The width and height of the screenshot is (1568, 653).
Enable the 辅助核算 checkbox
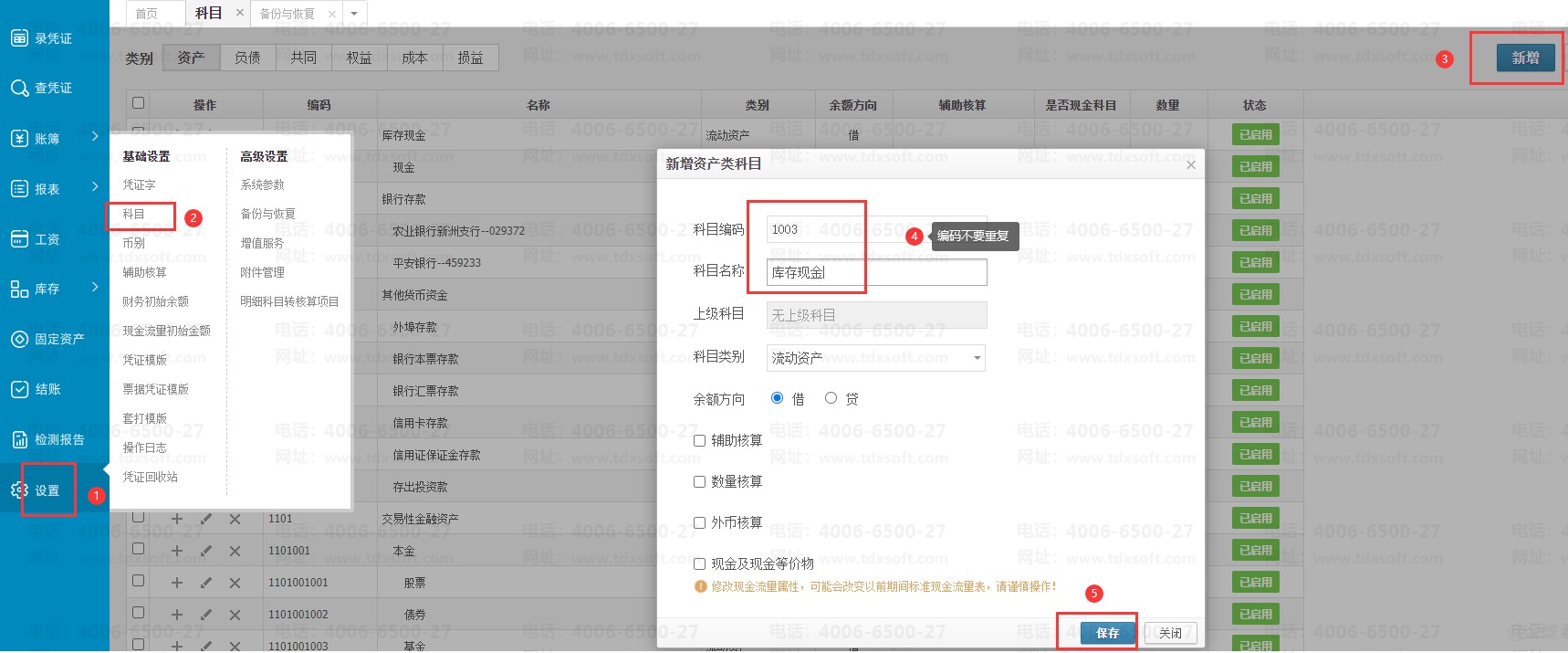700,440
